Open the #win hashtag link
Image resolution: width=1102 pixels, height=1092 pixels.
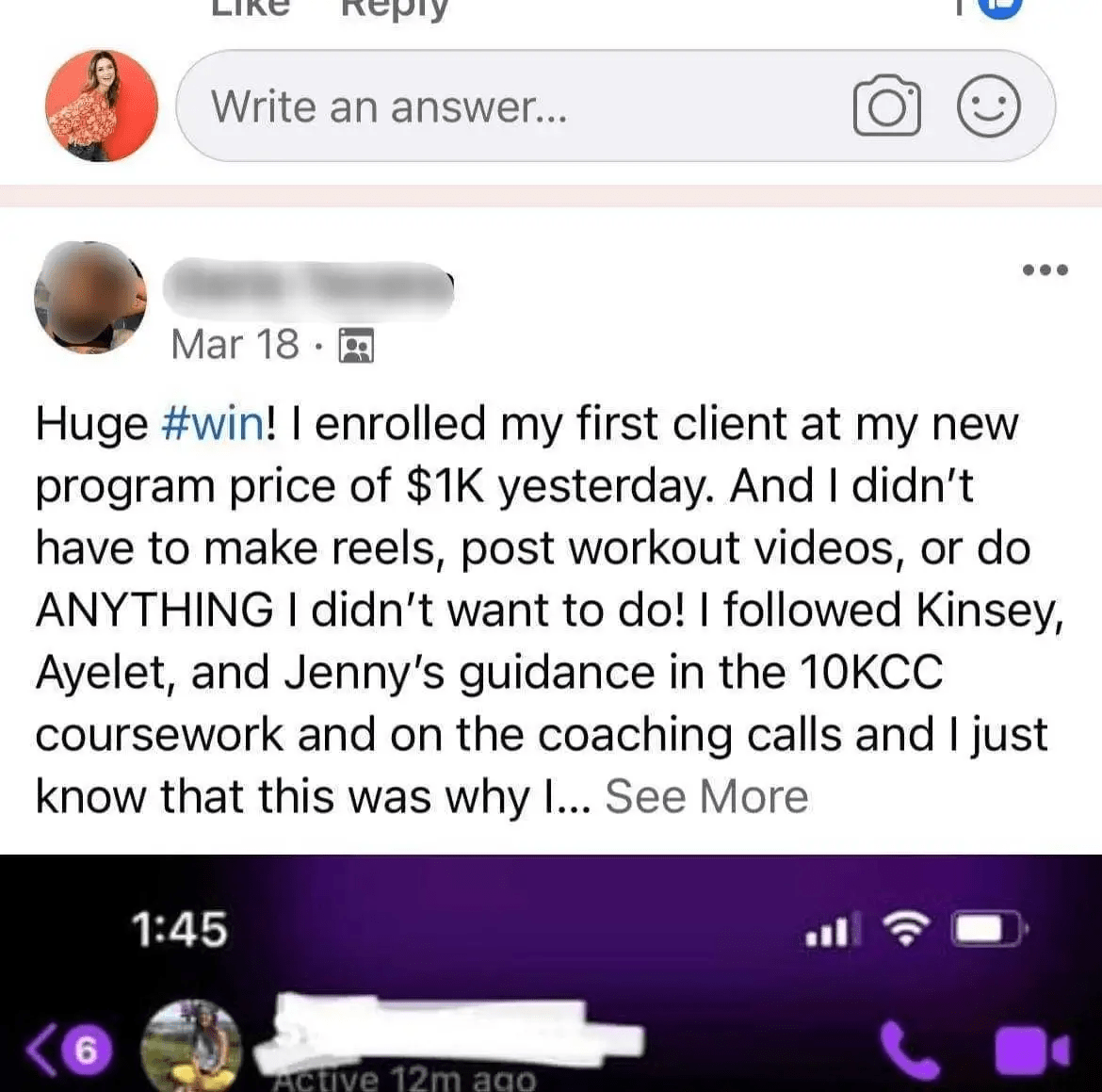(x=214, y=424)
